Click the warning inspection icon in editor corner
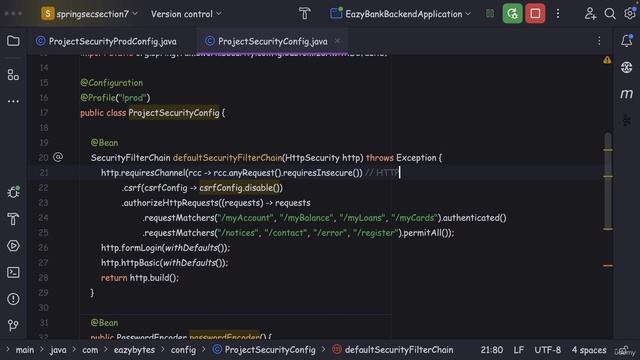The width and height of the screenshot is (640, 360). (607, 60)
